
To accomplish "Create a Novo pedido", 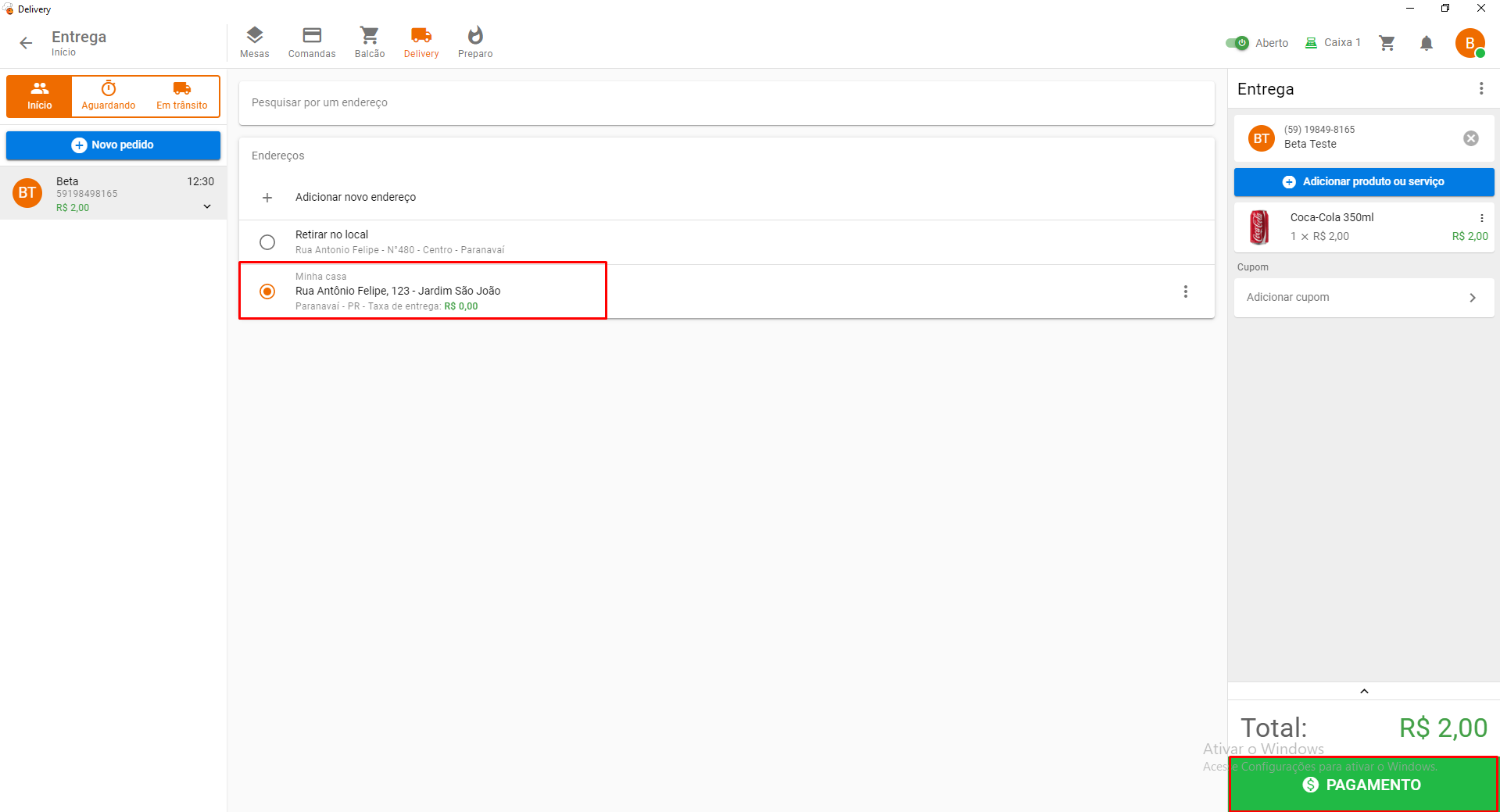I will click(113, 145).
